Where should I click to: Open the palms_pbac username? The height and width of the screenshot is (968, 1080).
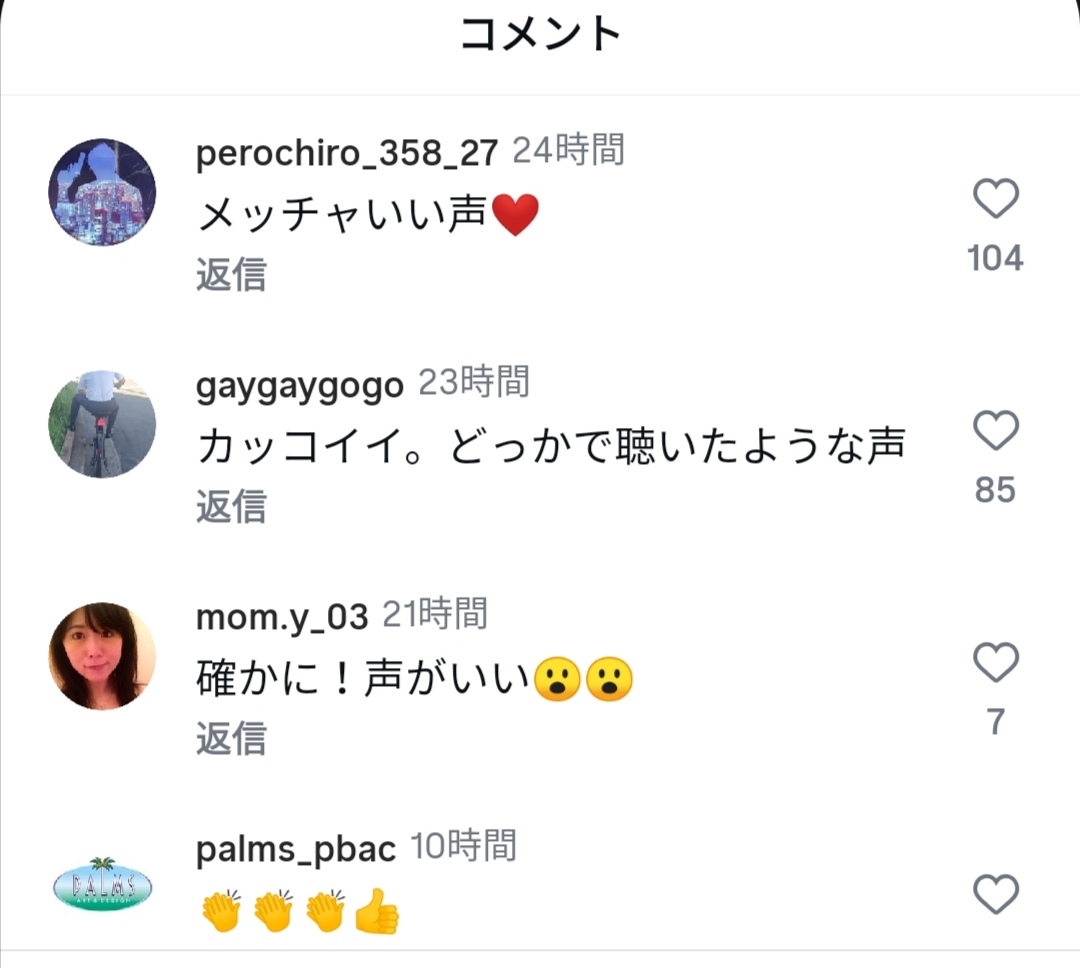click(x=296, y=849)
